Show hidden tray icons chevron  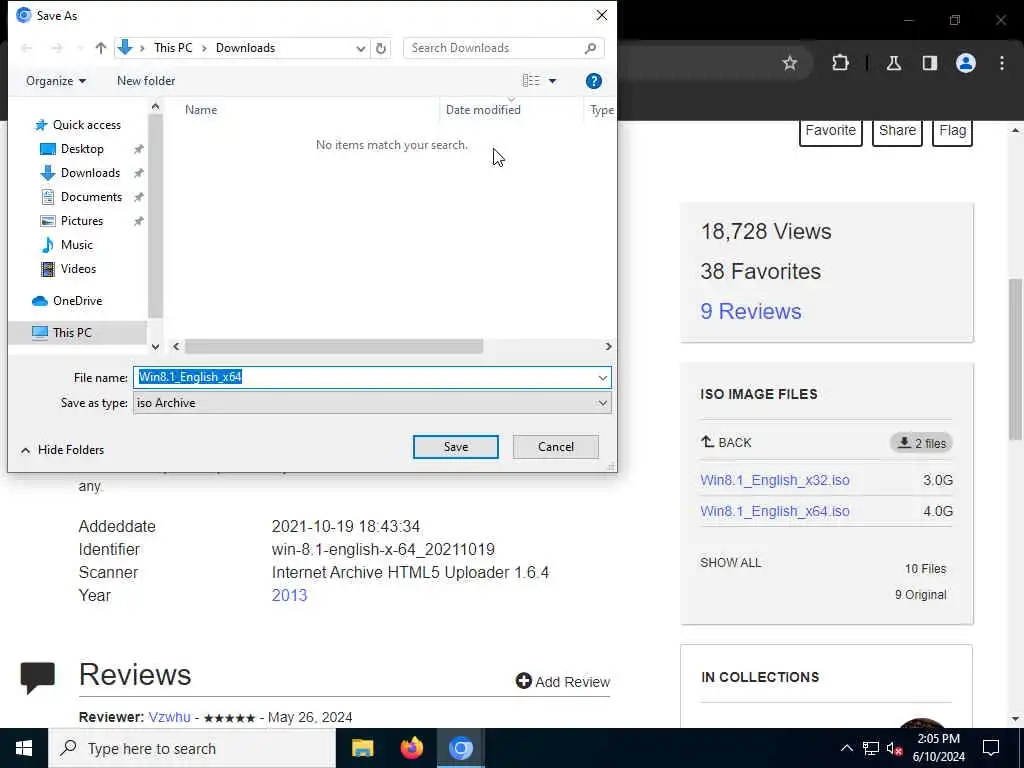pos(846,748)
